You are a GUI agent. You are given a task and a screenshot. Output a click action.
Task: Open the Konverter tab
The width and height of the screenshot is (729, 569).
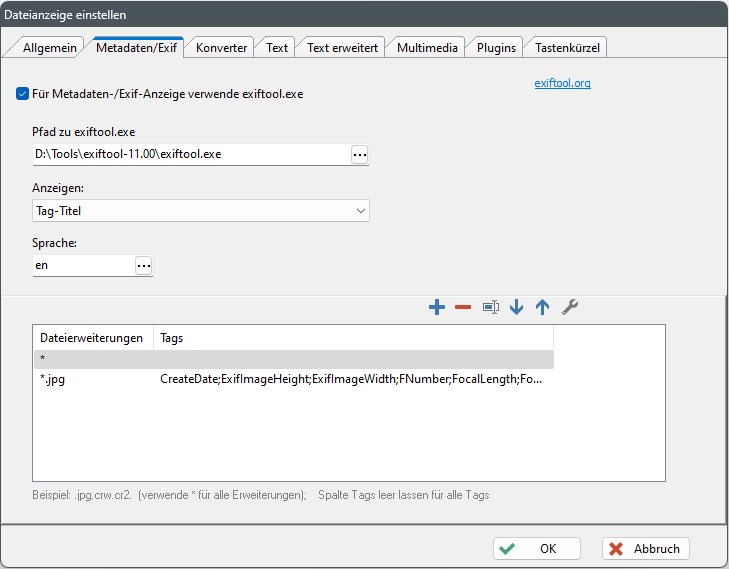221,47
